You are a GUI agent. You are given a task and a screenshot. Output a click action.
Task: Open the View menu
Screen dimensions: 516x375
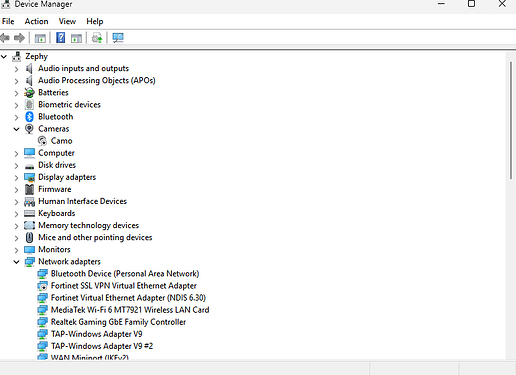click(x=67, y=22)
